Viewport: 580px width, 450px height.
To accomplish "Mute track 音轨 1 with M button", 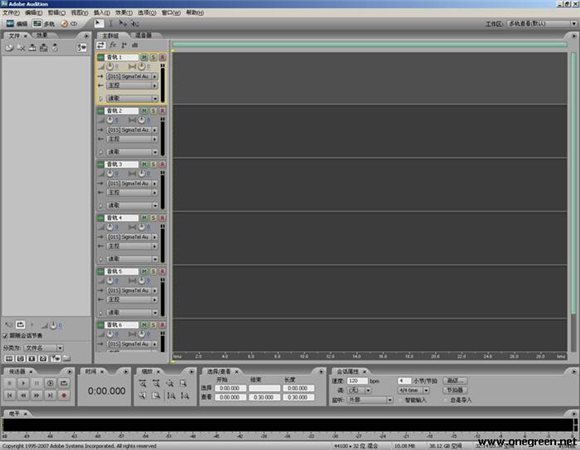I will (x=144, y=57).
